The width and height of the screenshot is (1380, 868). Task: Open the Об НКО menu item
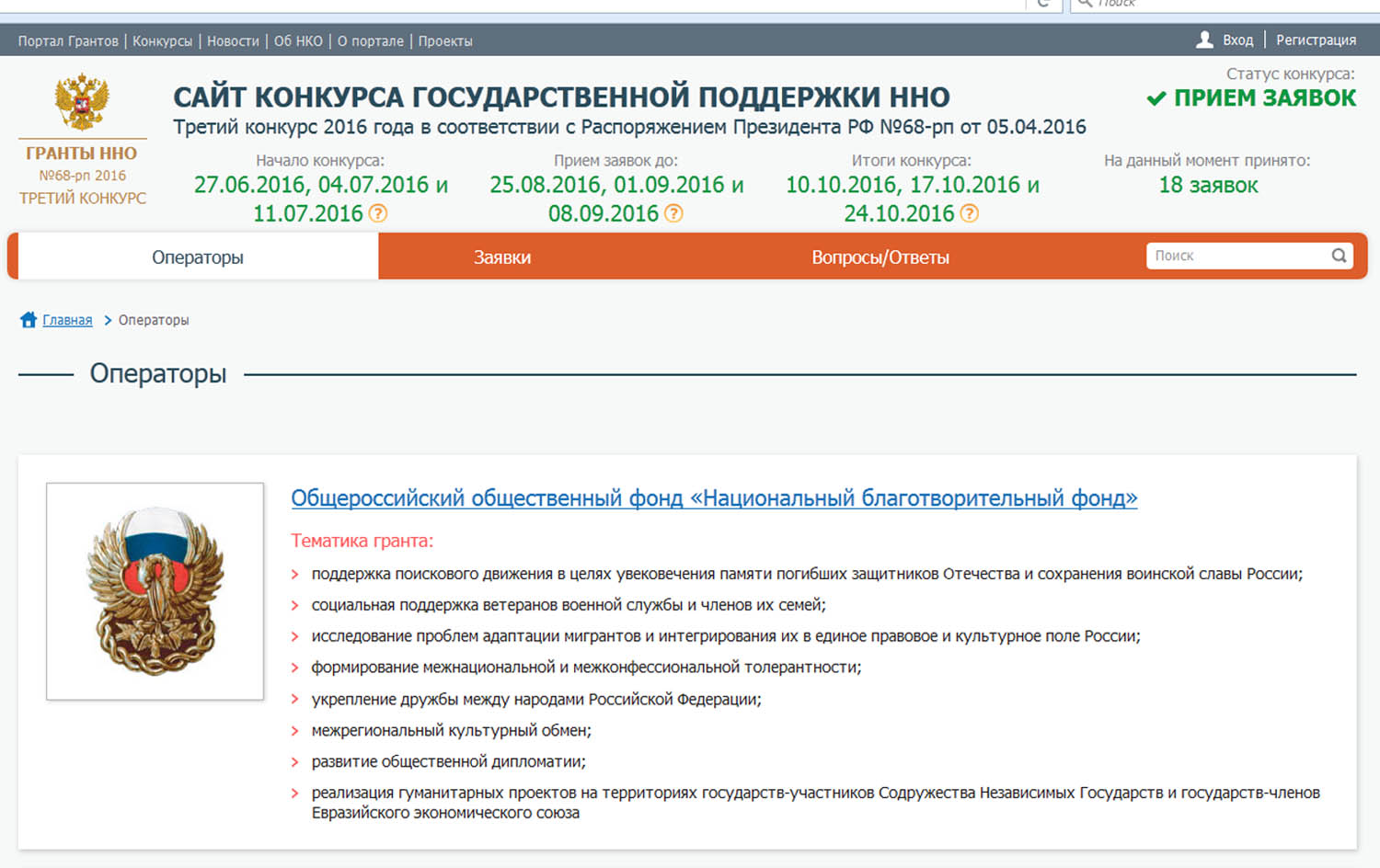(x=298, y=41)
